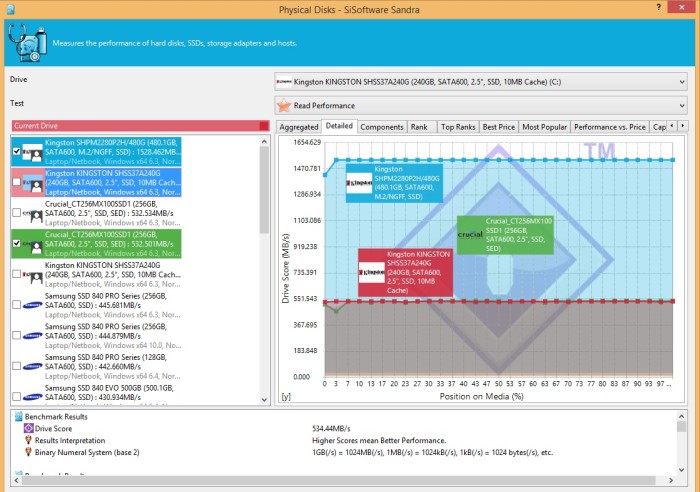Click user icon of Kingston SHPM2280P2H row
This screenshot has width=700, height=492.
(x=36, y=155)
